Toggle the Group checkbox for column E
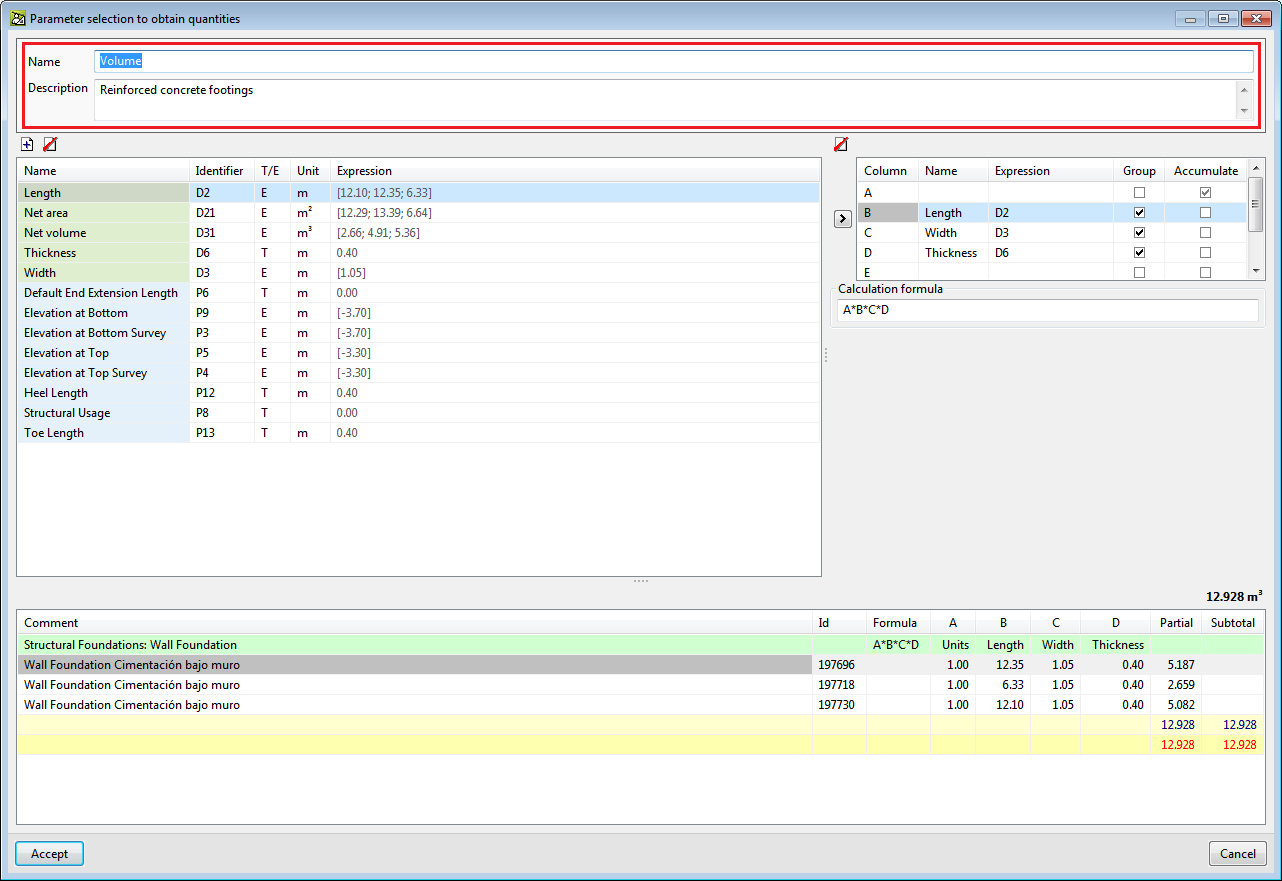This screenshot has width=1282, height=881. 1139,272
